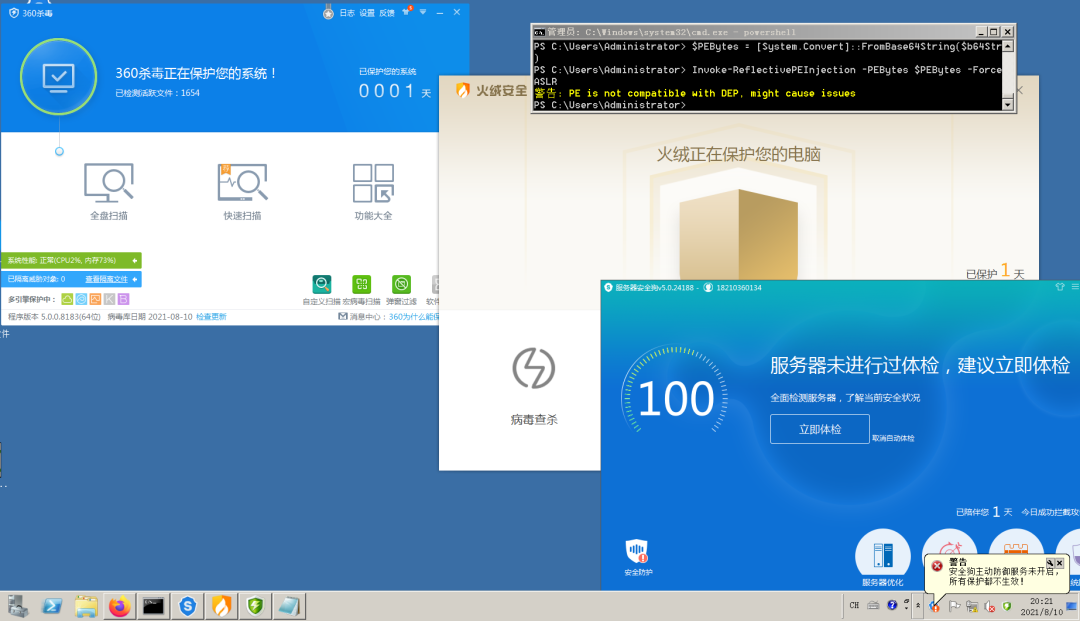Click 取消自动体检 link in 服务器安全狗
Screen dimensions: 1080x621
coord(893,439)
